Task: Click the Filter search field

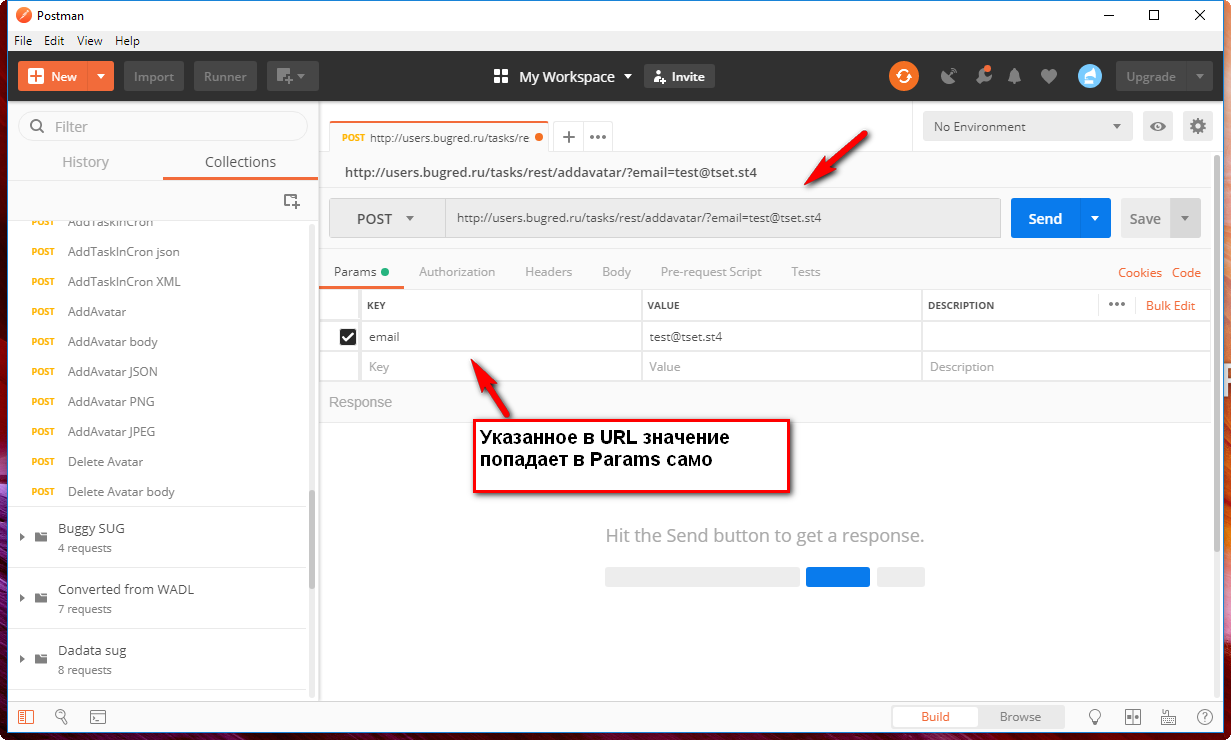Action: pyautogui.click(x=163, y=126)
